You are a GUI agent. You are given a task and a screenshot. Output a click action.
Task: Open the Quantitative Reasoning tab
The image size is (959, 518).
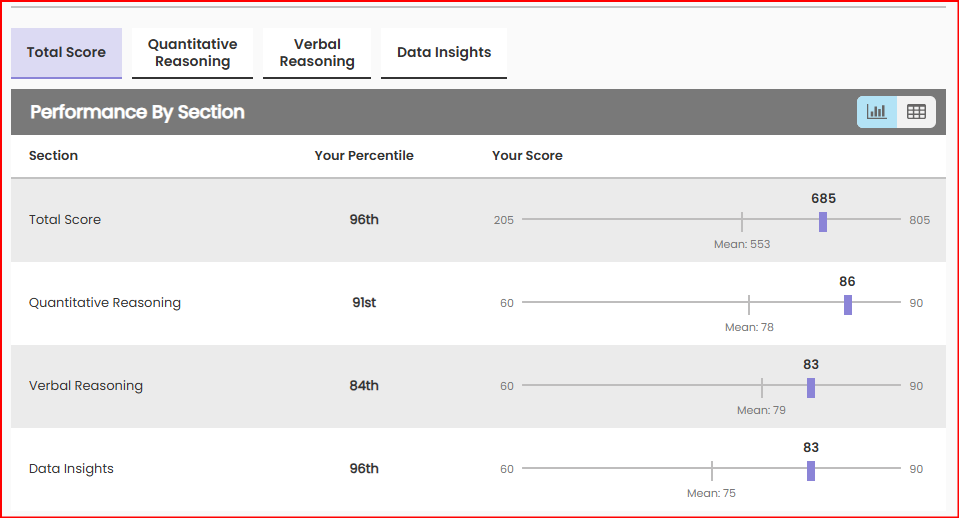tap(192, 52)
